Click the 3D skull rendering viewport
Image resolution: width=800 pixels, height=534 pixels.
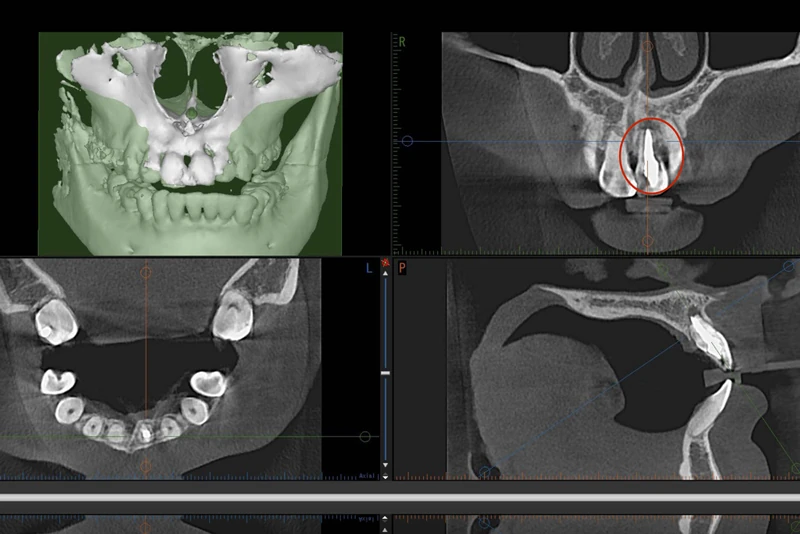point(190,144)
